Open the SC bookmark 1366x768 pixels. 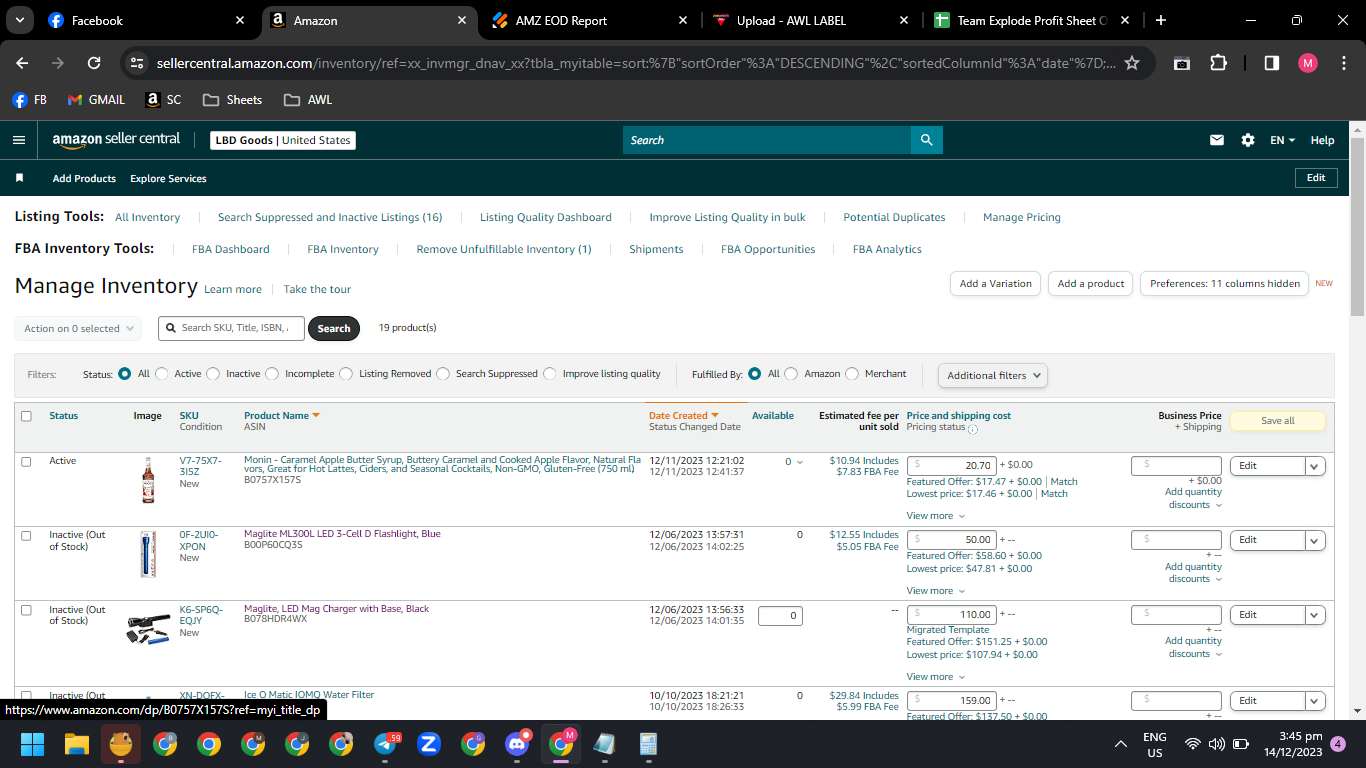[164, 100]
